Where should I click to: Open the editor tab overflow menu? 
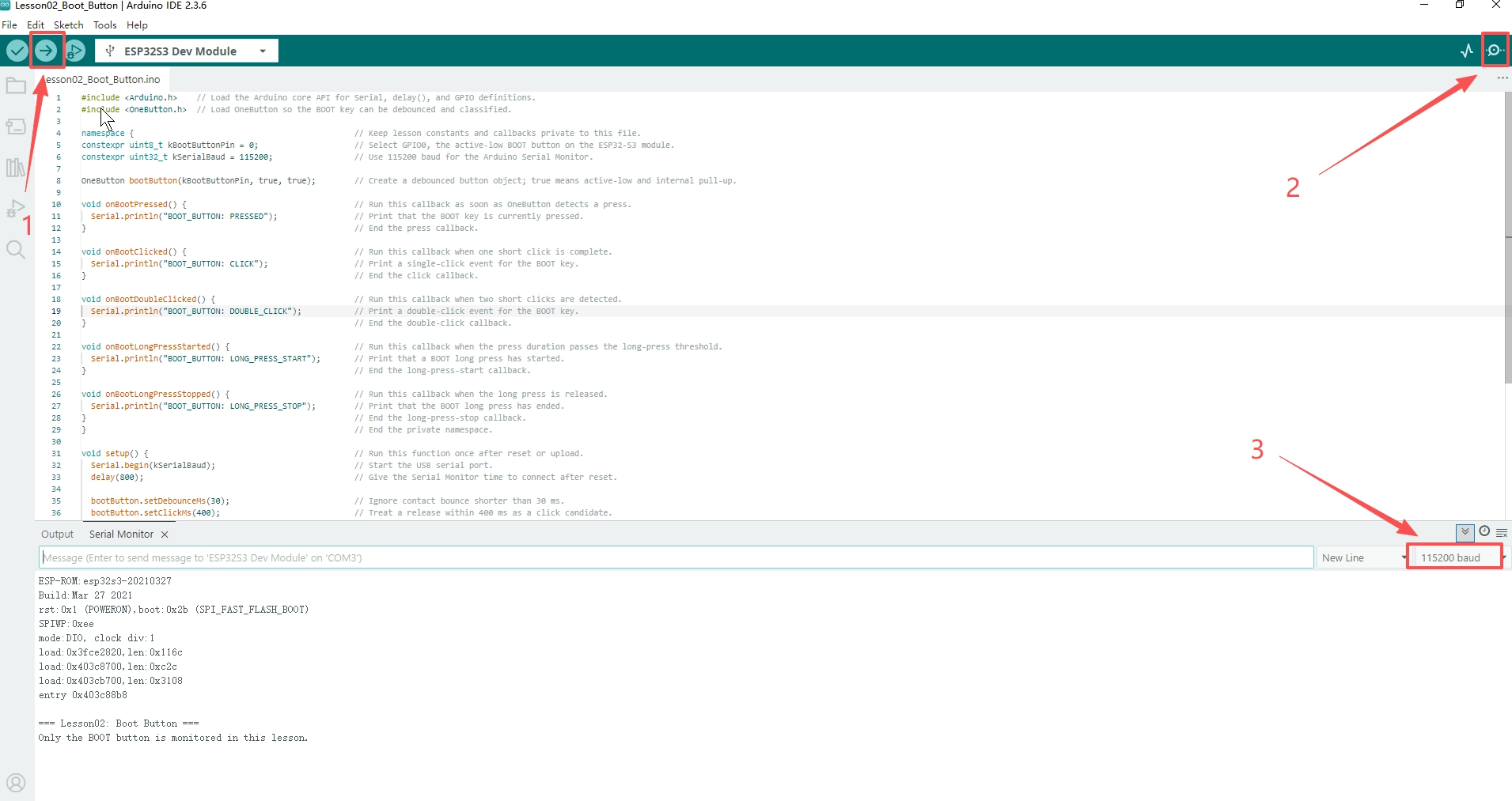[1502, 78]
